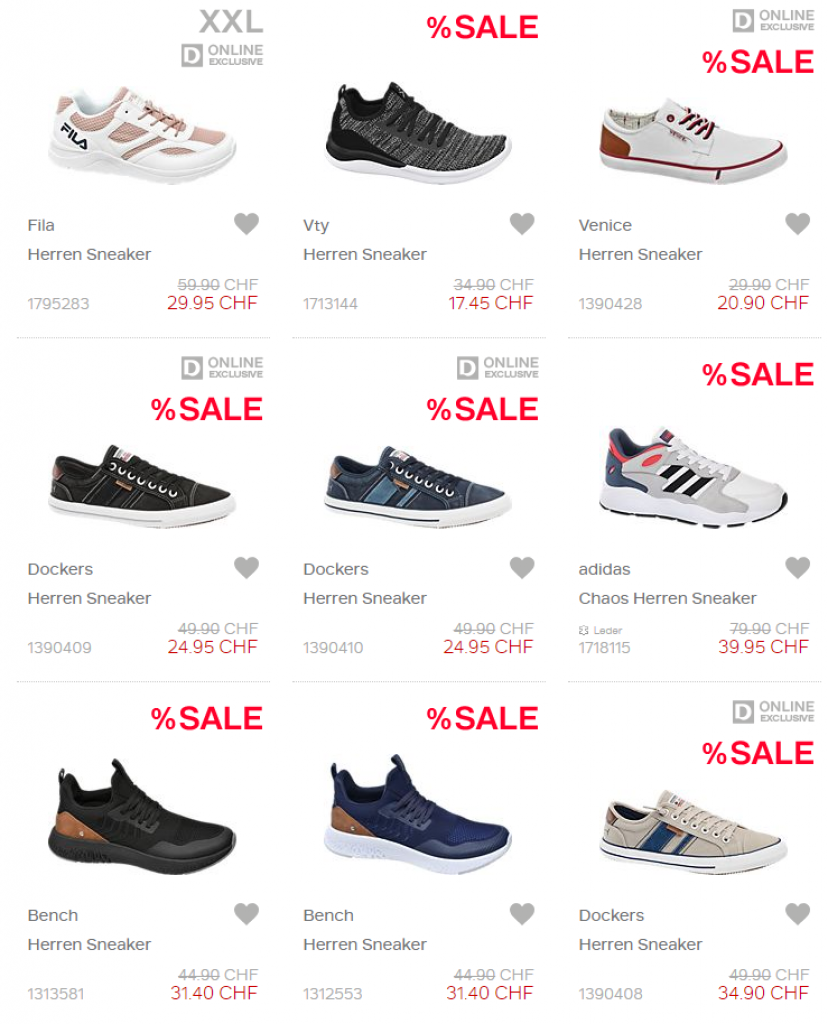Click Online Exclusive badge on Venice sneaker
Viewport: 828px width, 1024px height.
[x=773, y=20]
